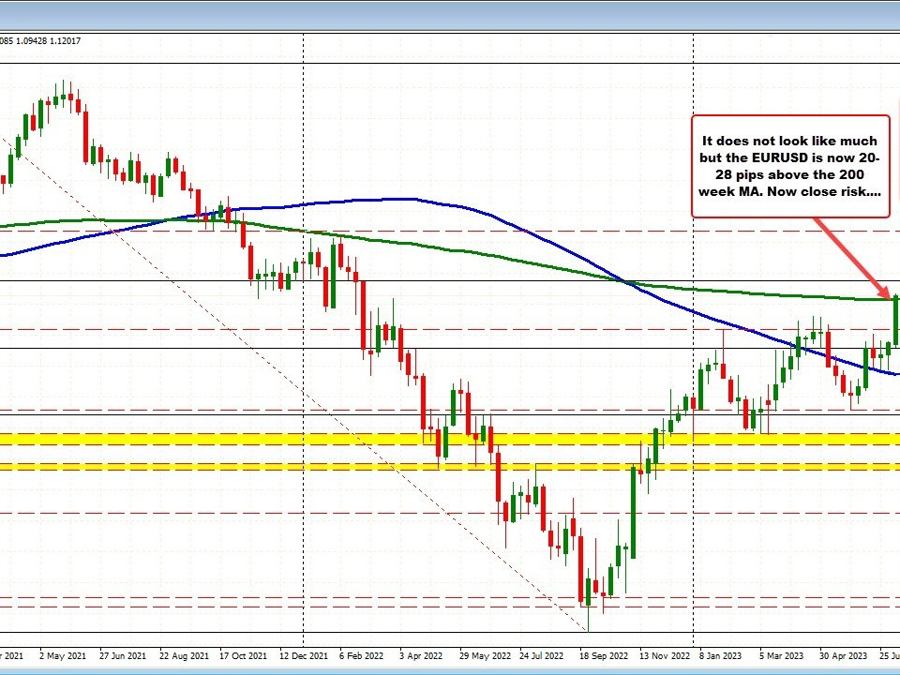This screenshot has width=900, height=675.
Task: Click the lower thin yellow horizontal band
Action: pos(450,467)
